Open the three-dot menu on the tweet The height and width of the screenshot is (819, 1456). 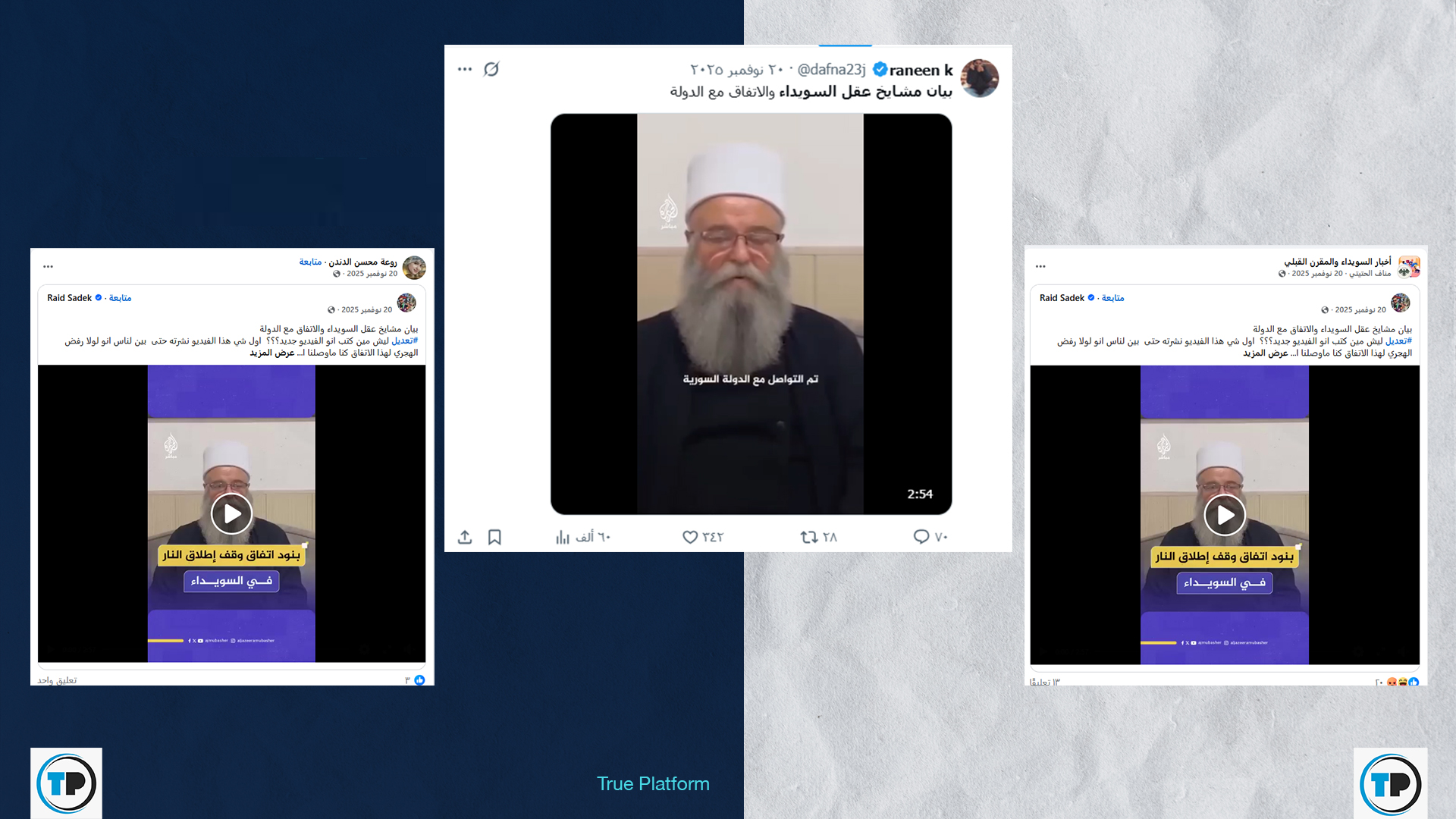[x=465, y=69]
